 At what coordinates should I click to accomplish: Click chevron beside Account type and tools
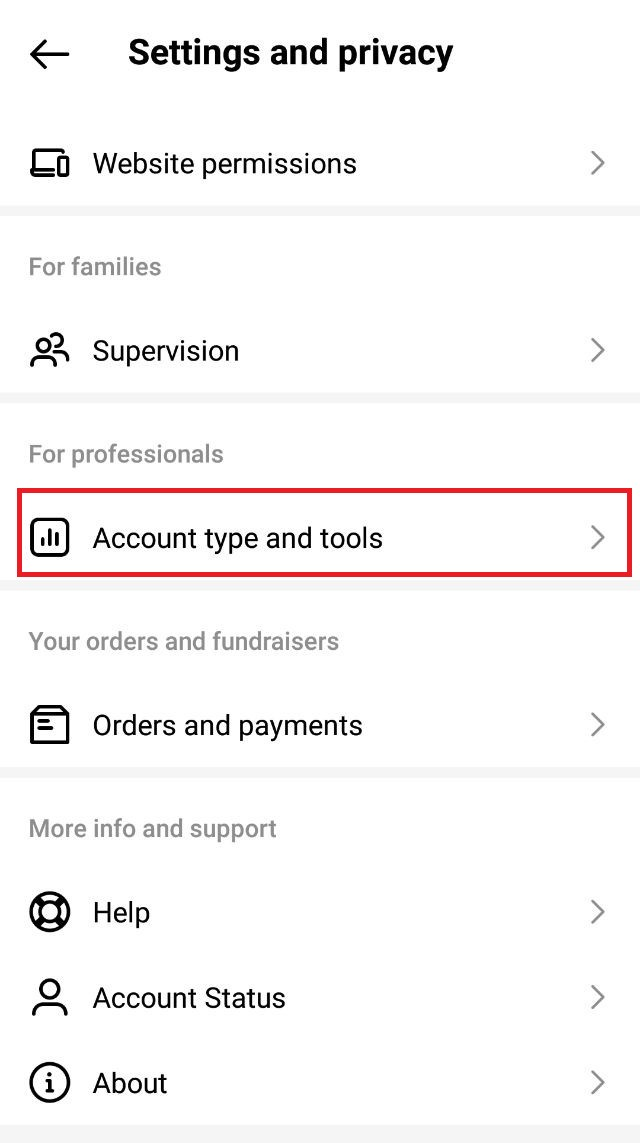[x=598, y=538]
